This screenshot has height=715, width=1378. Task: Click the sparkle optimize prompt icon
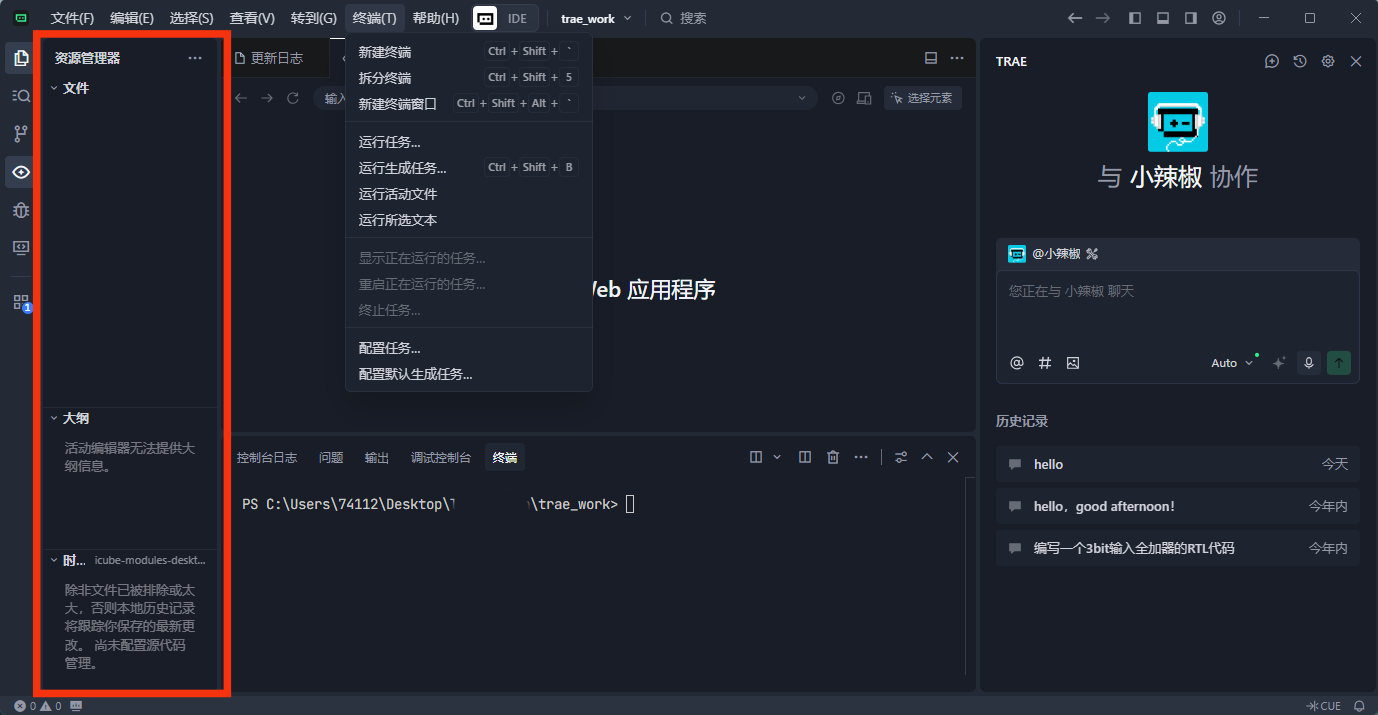(1278, 363)
